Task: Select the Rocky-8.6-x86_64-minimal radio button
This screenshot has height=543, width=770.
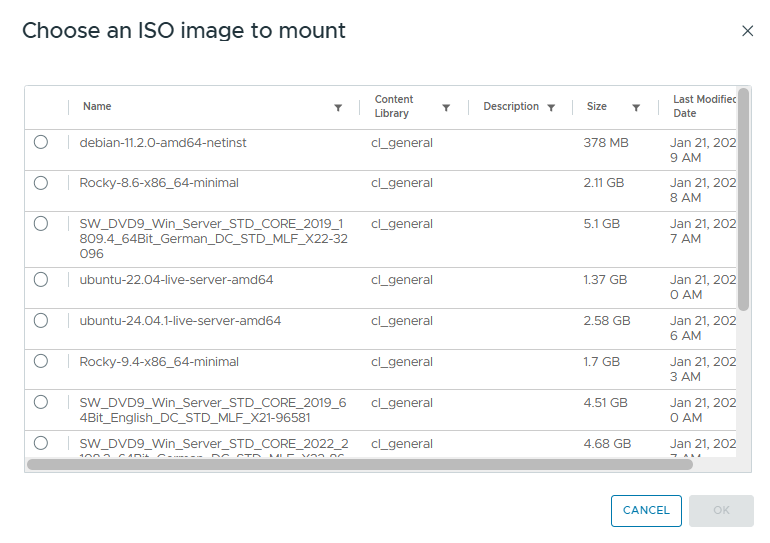Action: click(41, 183)
